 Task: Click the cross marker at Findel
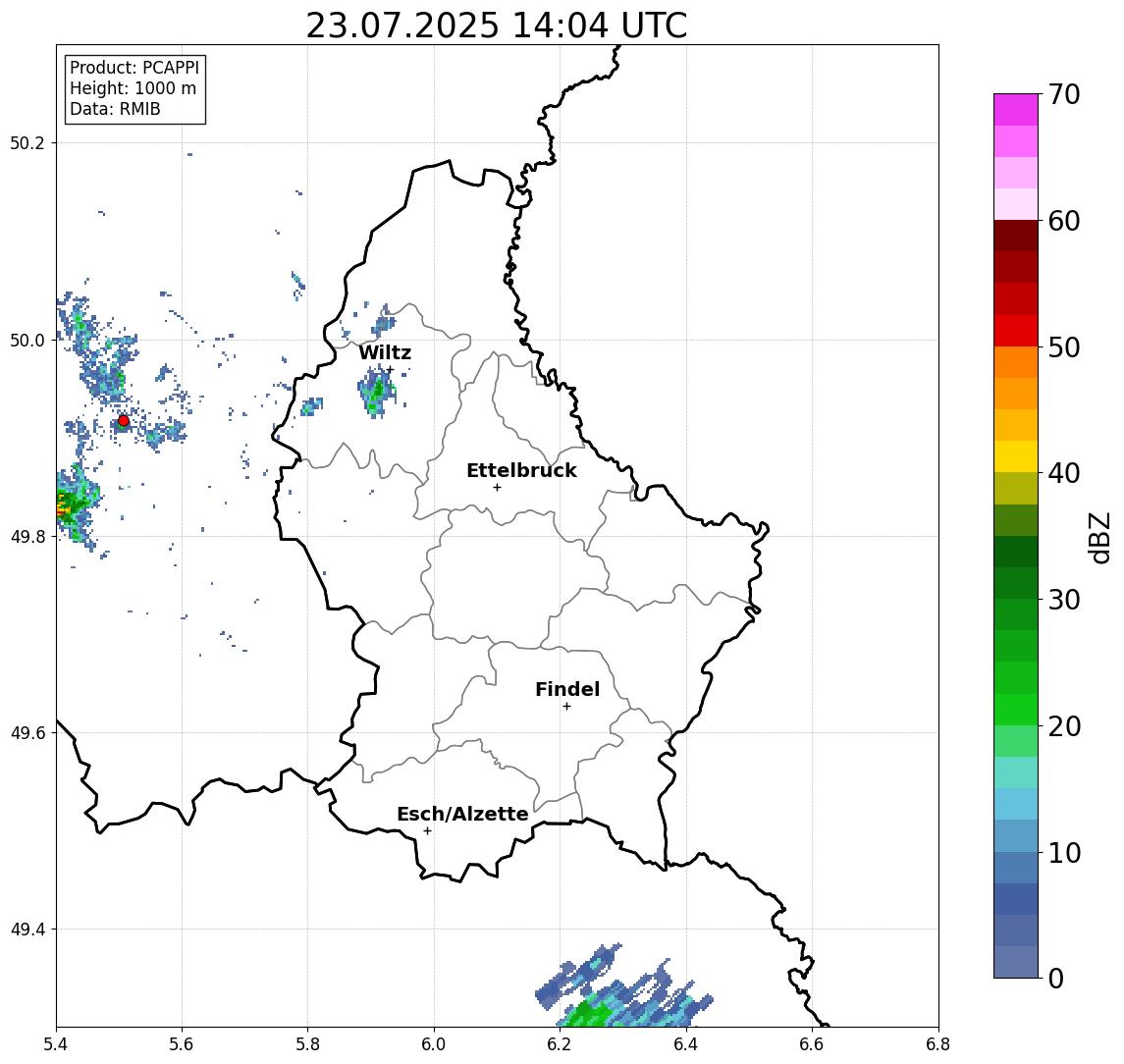566,707
